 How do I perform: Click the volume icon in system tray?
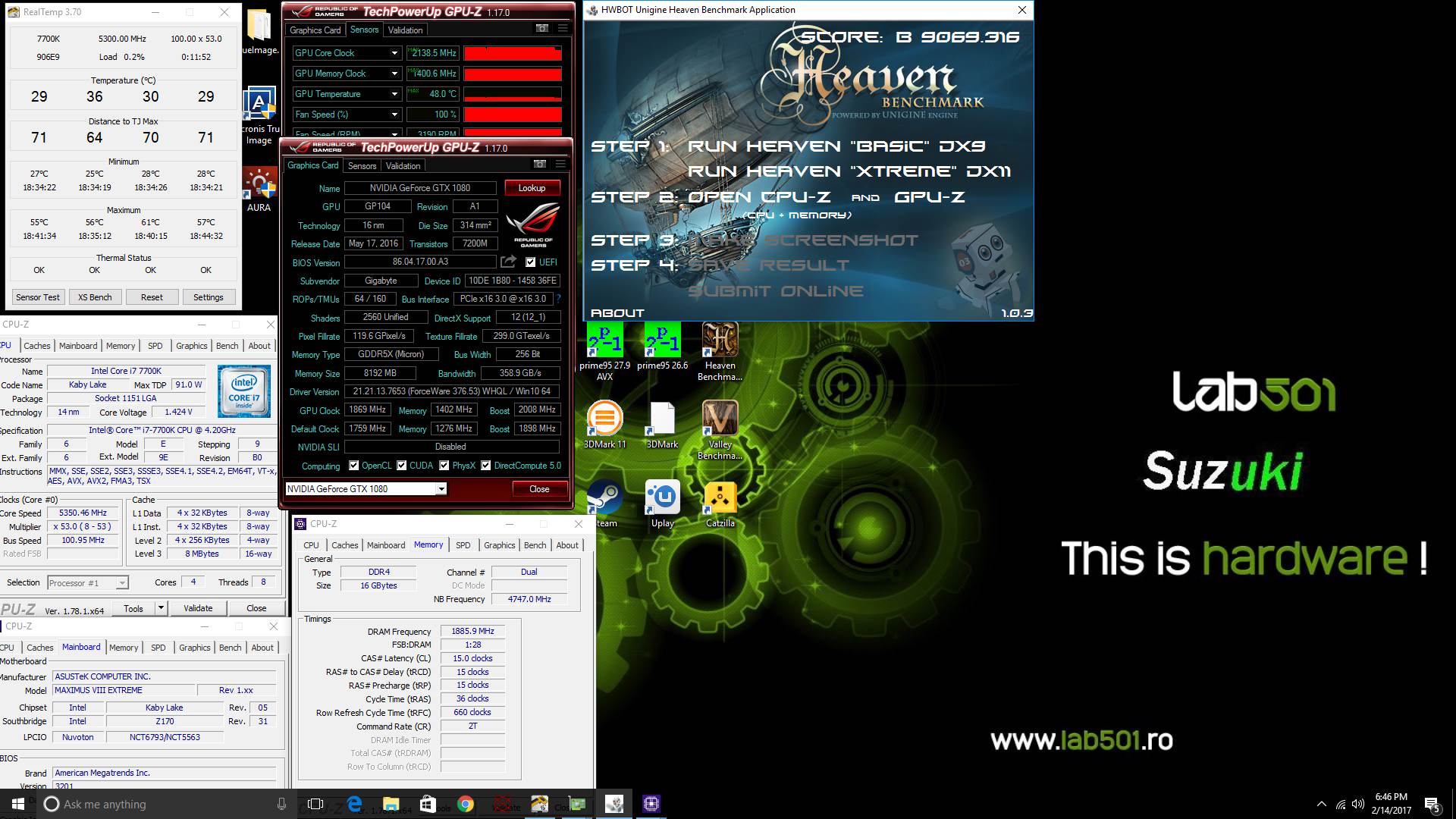point(1357,804)
